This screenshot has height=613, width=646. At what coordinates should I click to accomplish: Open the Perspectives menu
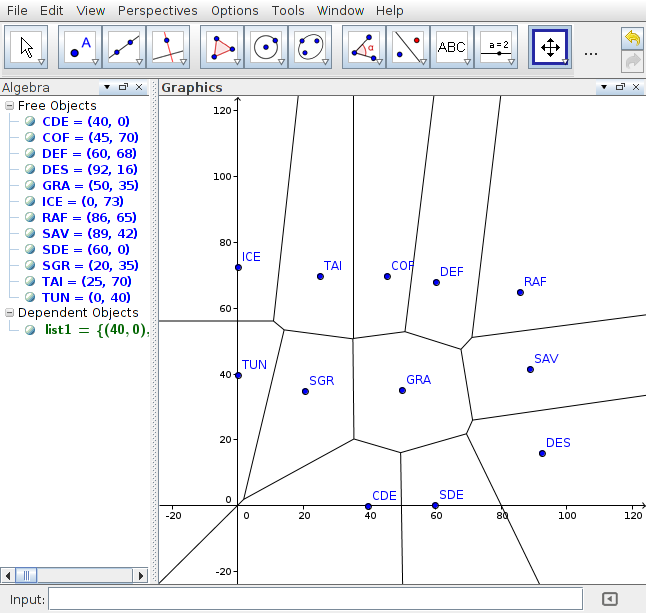(x=157, y=11)
